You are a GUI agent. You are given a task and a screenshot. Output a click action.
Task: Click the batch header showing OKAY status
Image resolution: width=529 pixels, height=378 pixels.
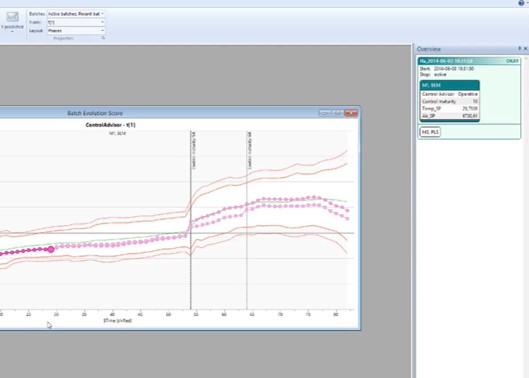469,61
